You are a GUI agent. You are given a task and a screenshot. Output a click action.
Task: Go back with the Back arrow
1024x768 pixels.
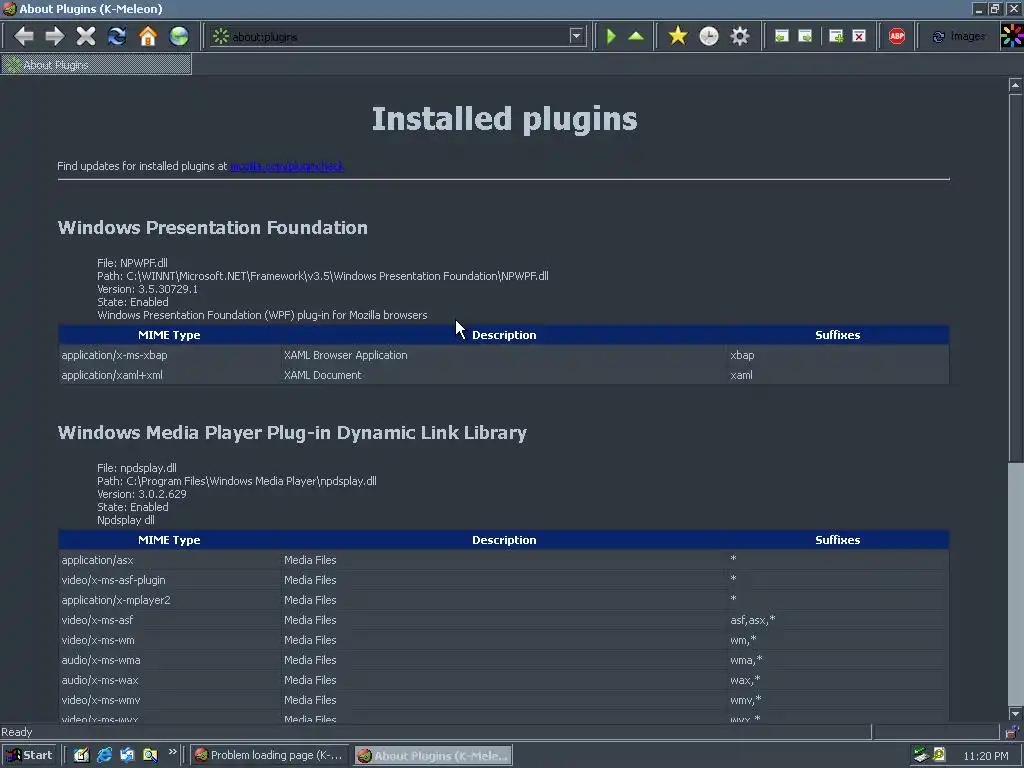[x=24, y=36]
